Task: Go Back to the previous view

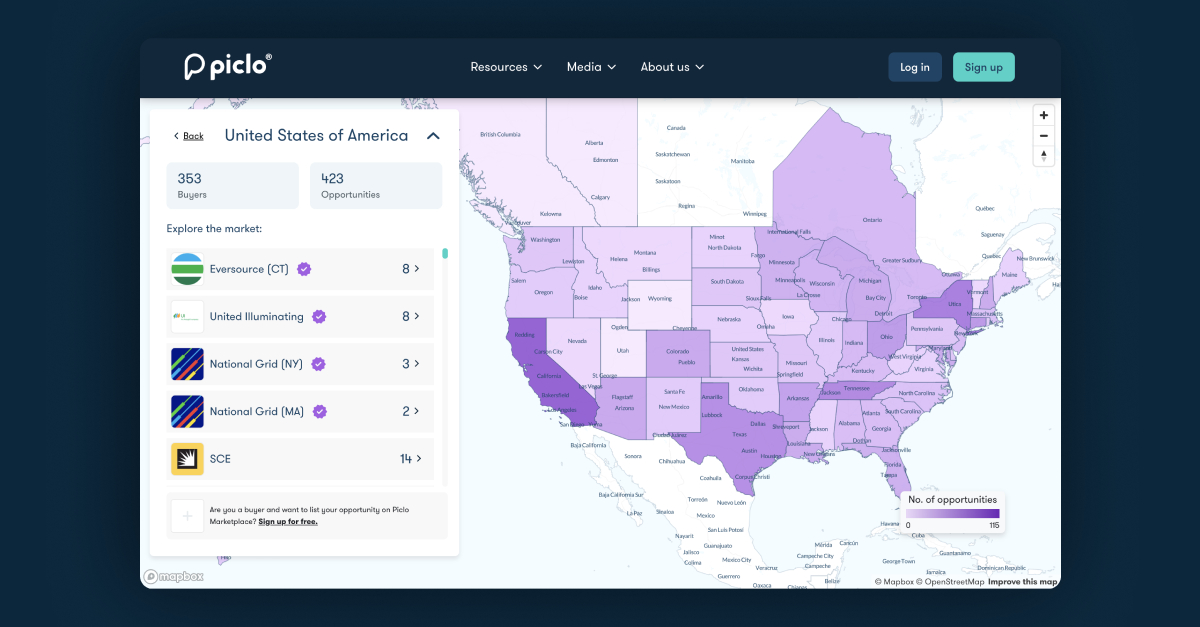Action: [188, 136]
